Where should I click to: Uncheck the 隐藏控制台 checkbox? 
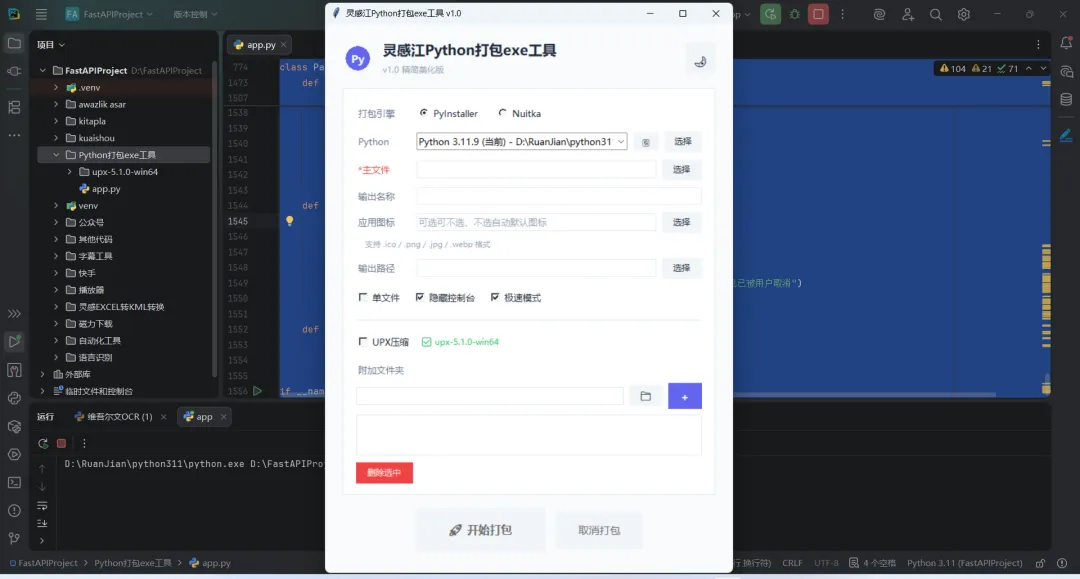[419, 297]
